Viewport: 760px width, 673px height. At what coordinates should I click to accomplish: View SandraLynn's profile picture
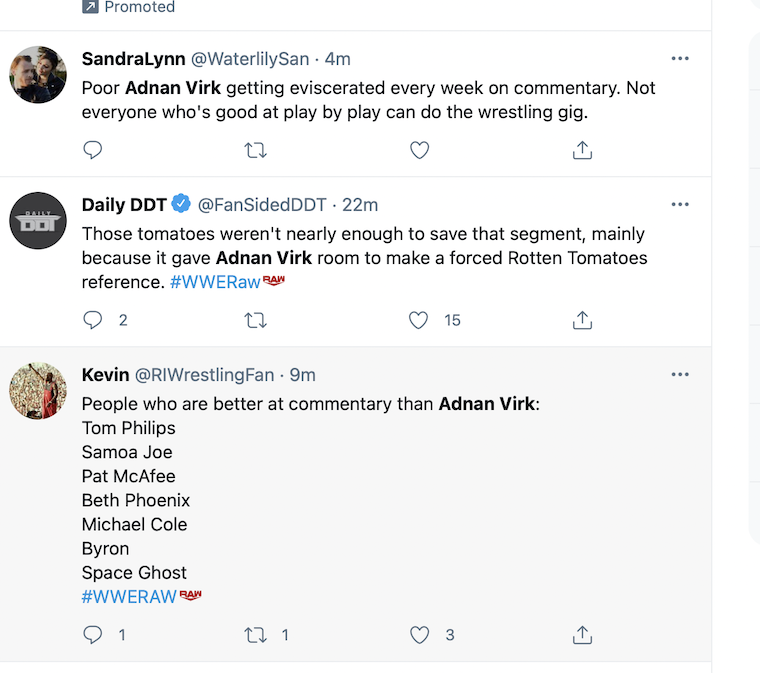click(x=38, y=74)
